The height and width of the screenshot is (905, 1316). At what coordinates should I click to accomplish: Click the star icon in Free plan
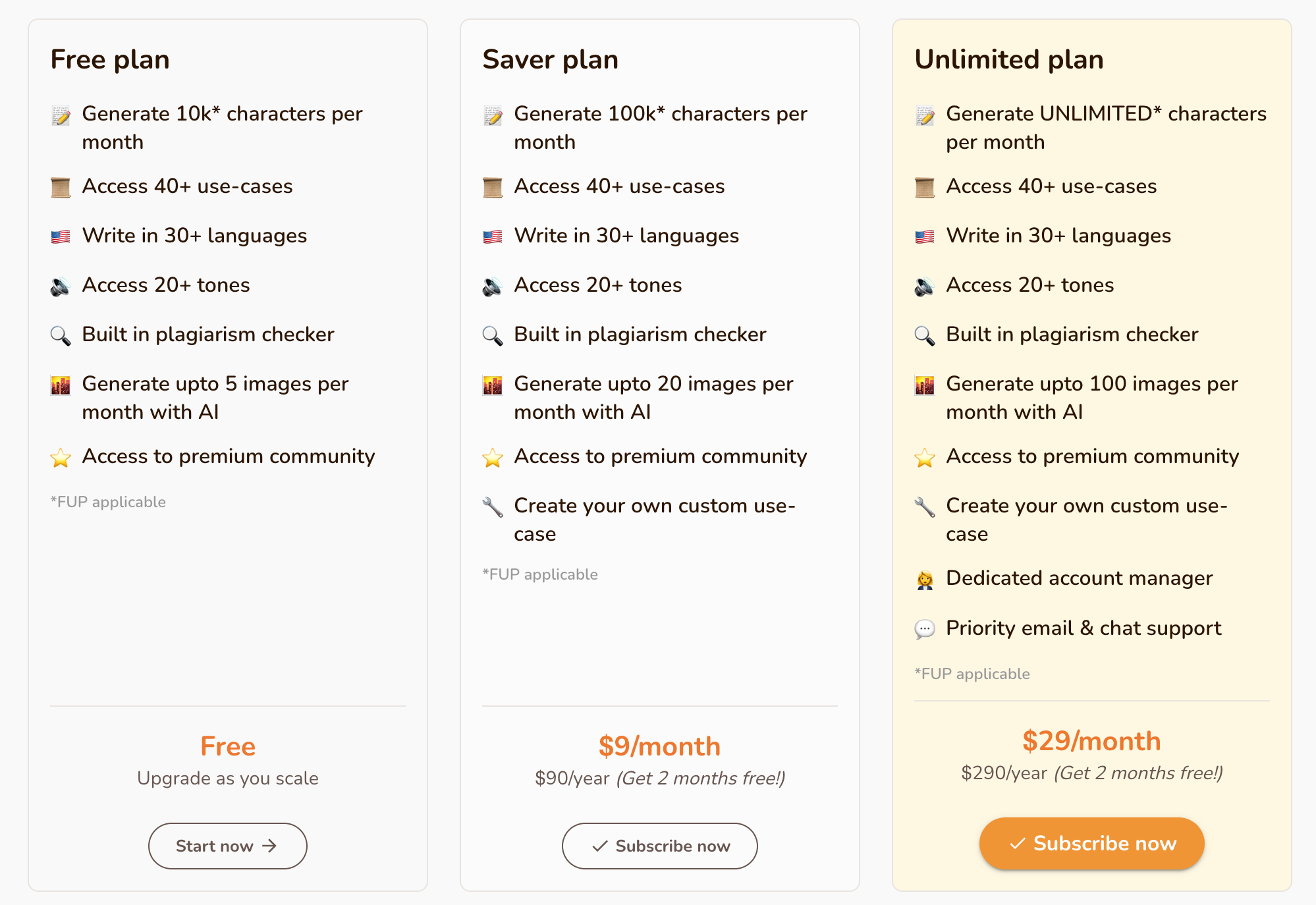[x=61, y=457]
